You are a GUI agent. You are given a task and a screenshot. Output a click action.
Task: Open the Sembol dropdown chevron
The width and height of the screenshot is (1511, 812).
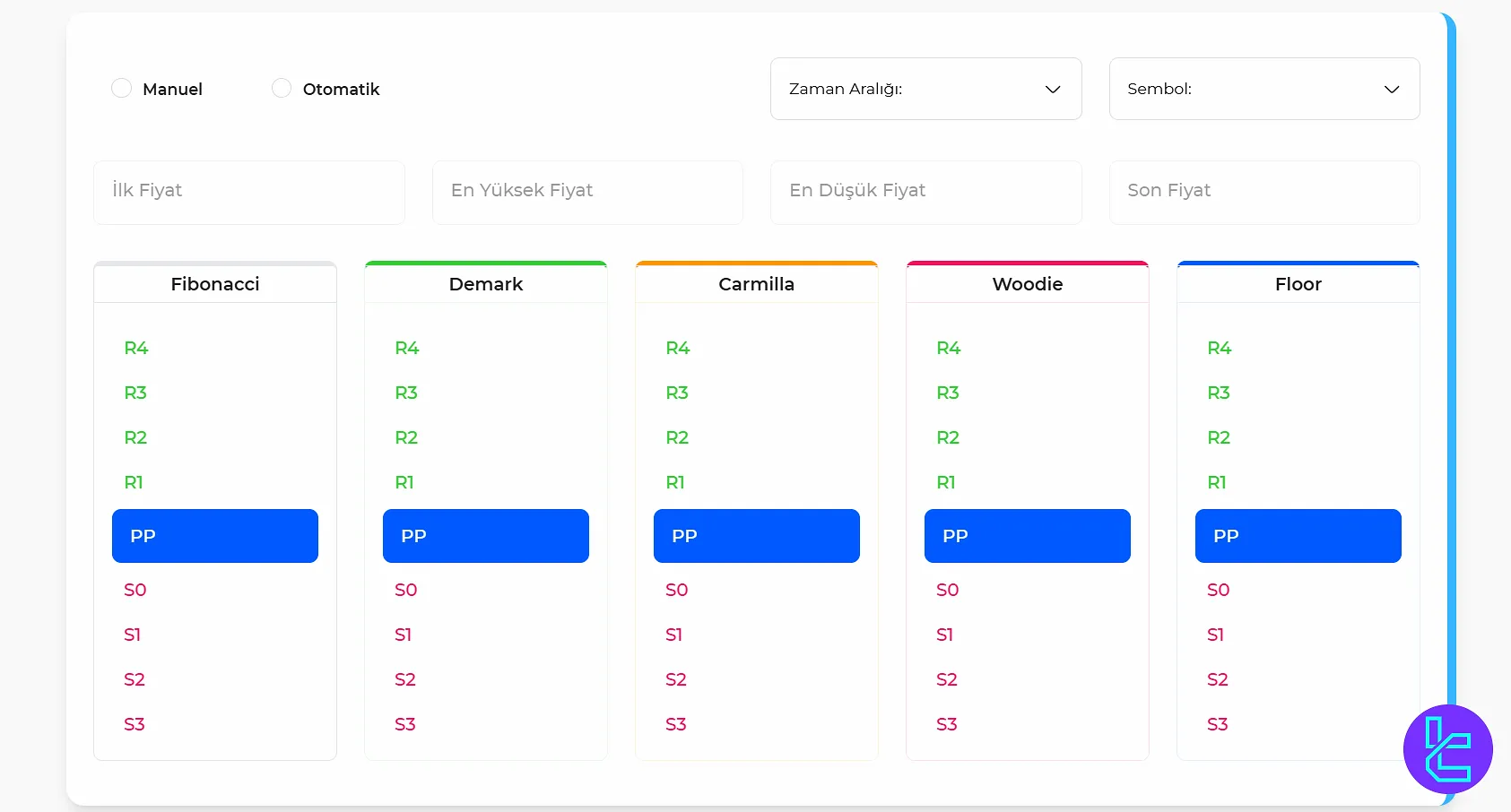coord(1392,90)
